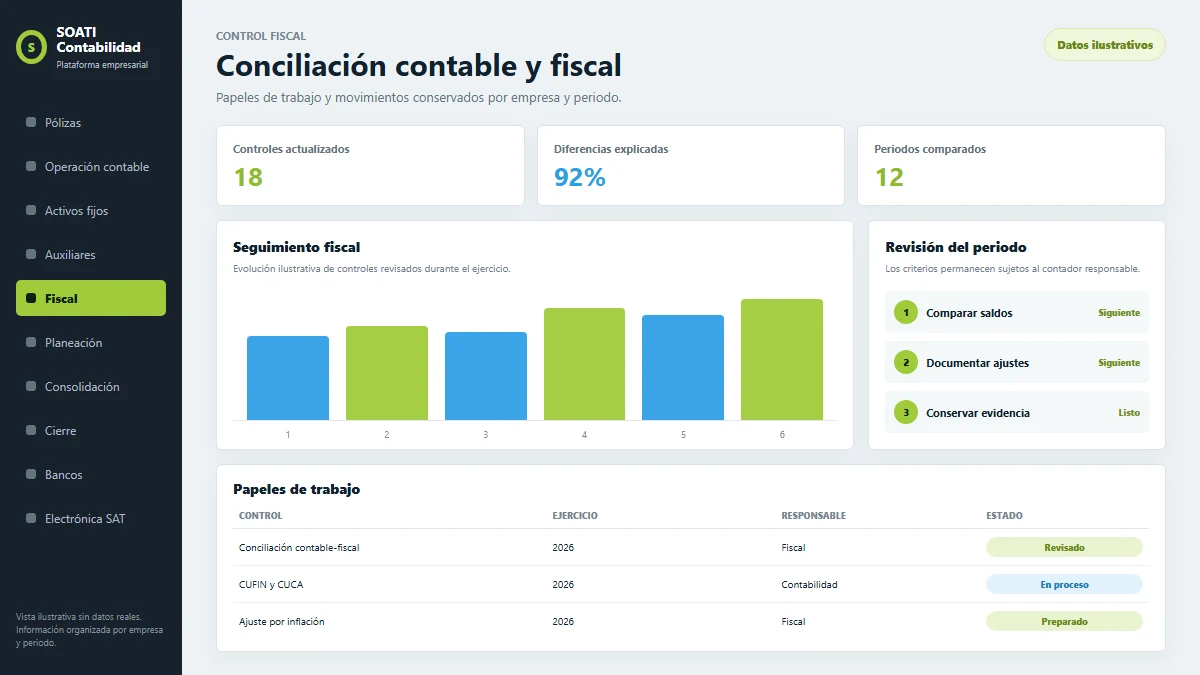This screenshot has height=675, width=1200.
Task: Open the Controles actualizados card
Action: click(370, 166)
